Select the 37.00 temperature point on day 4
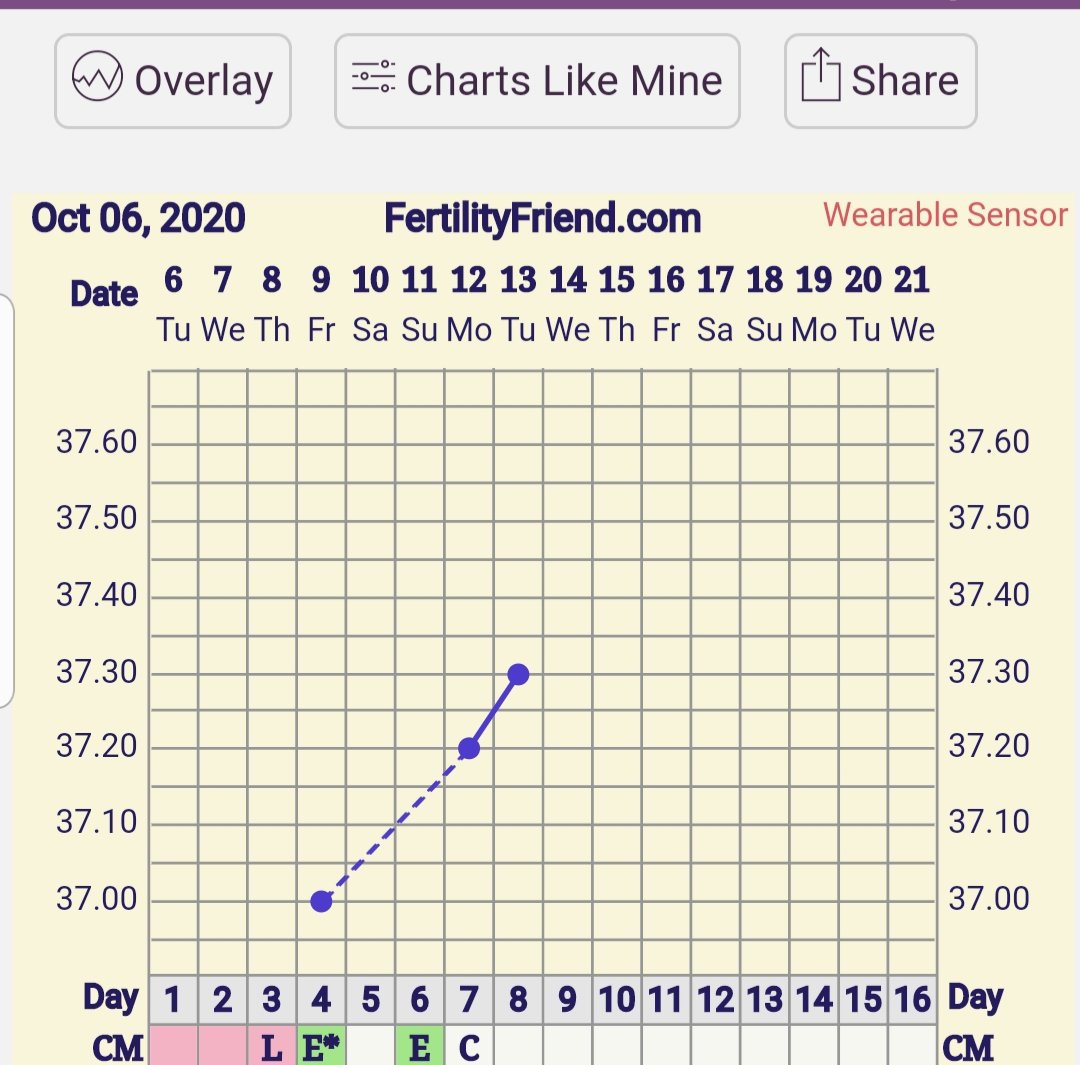Image resolution: width=1080 pixels, height=1065 pixels. point(321,901)
